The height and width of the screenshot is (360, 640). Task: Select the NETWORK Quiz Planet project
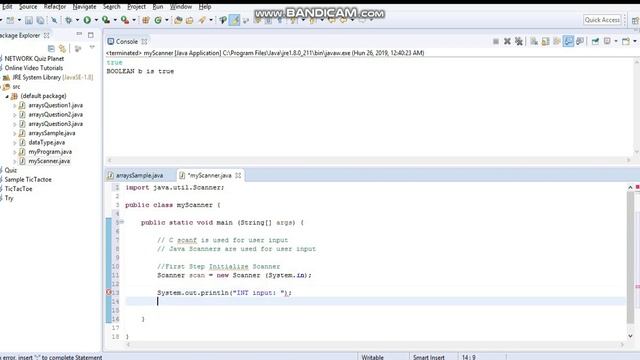click(x=34, y=59)
